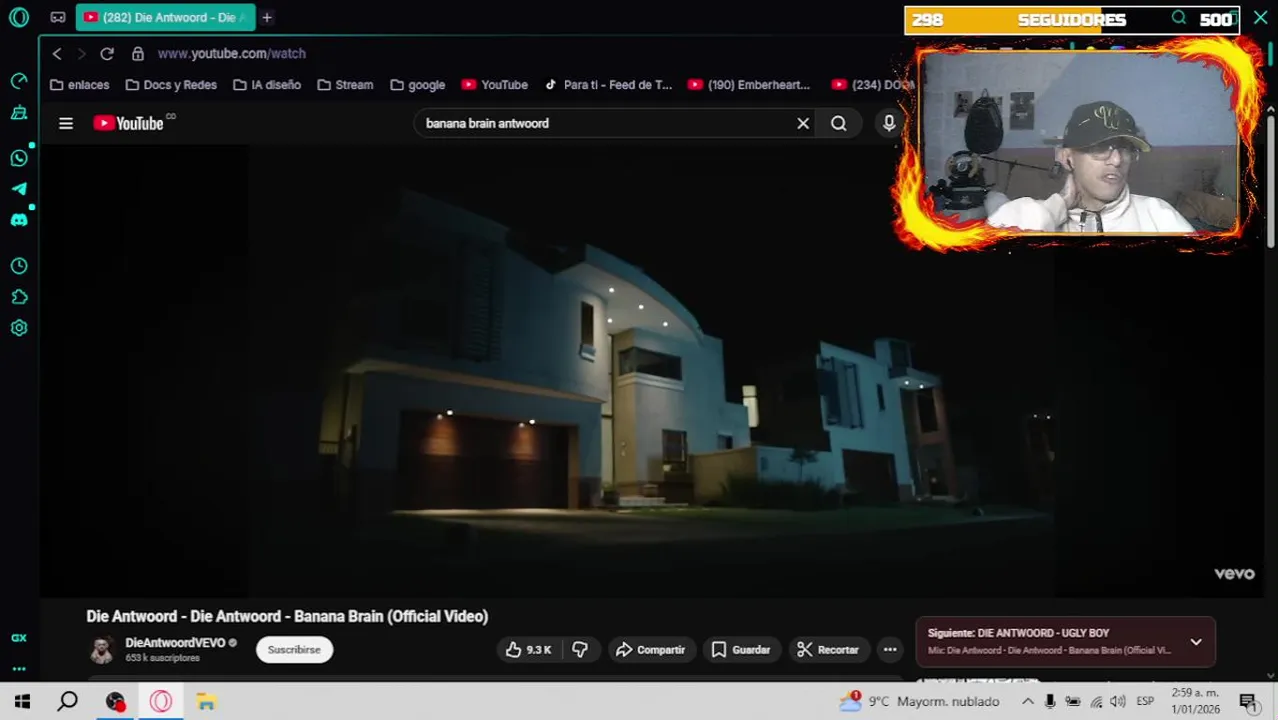Open the volume speaker tray icon
The image size is (1278, 720).
point(1118,702)
